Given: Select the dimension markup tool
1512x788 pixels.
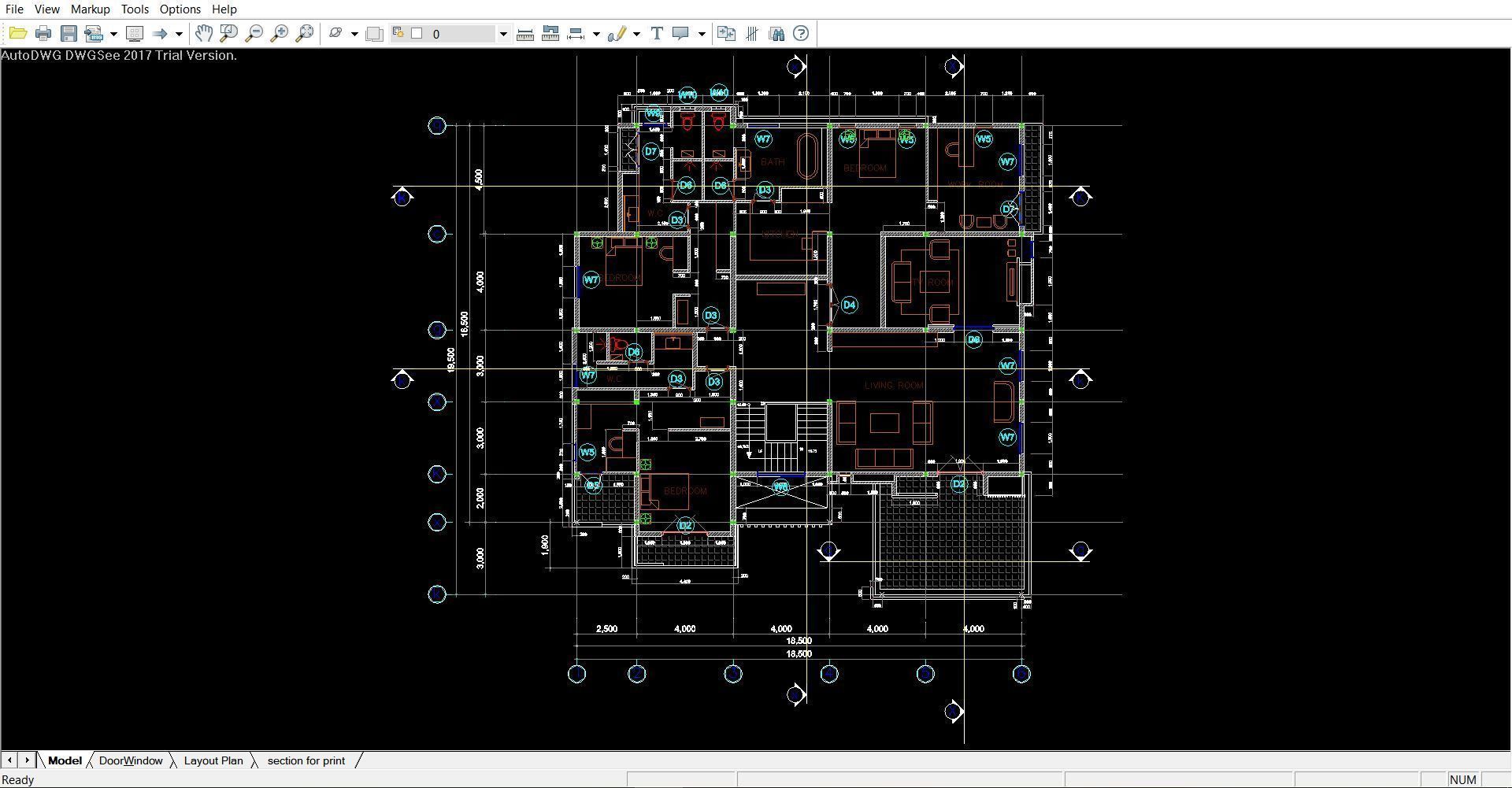Looking at the screenshot, I should click(576, 33).
